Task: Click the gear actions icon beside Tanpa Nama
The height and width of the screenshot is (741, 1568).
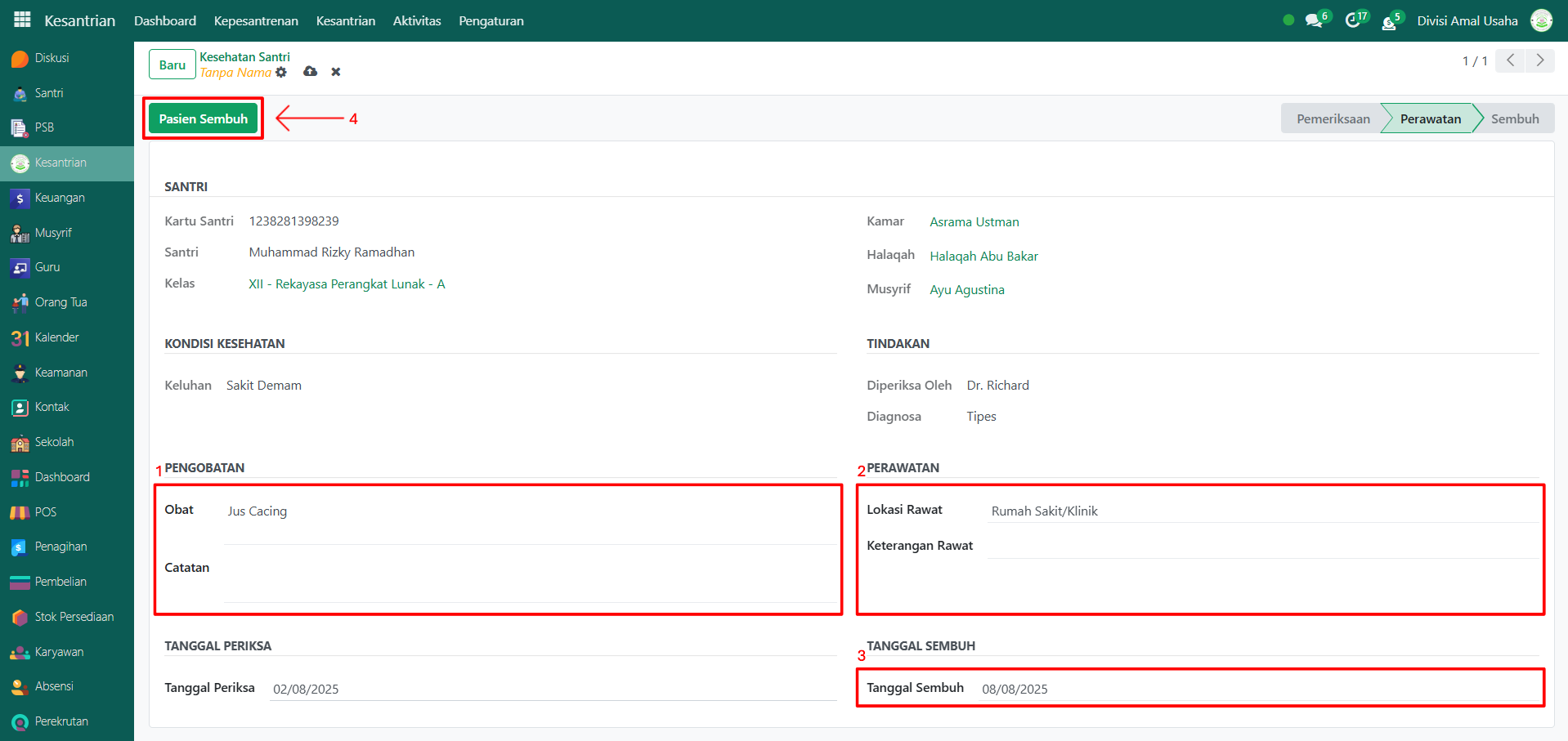Action: tap(281, 73)
